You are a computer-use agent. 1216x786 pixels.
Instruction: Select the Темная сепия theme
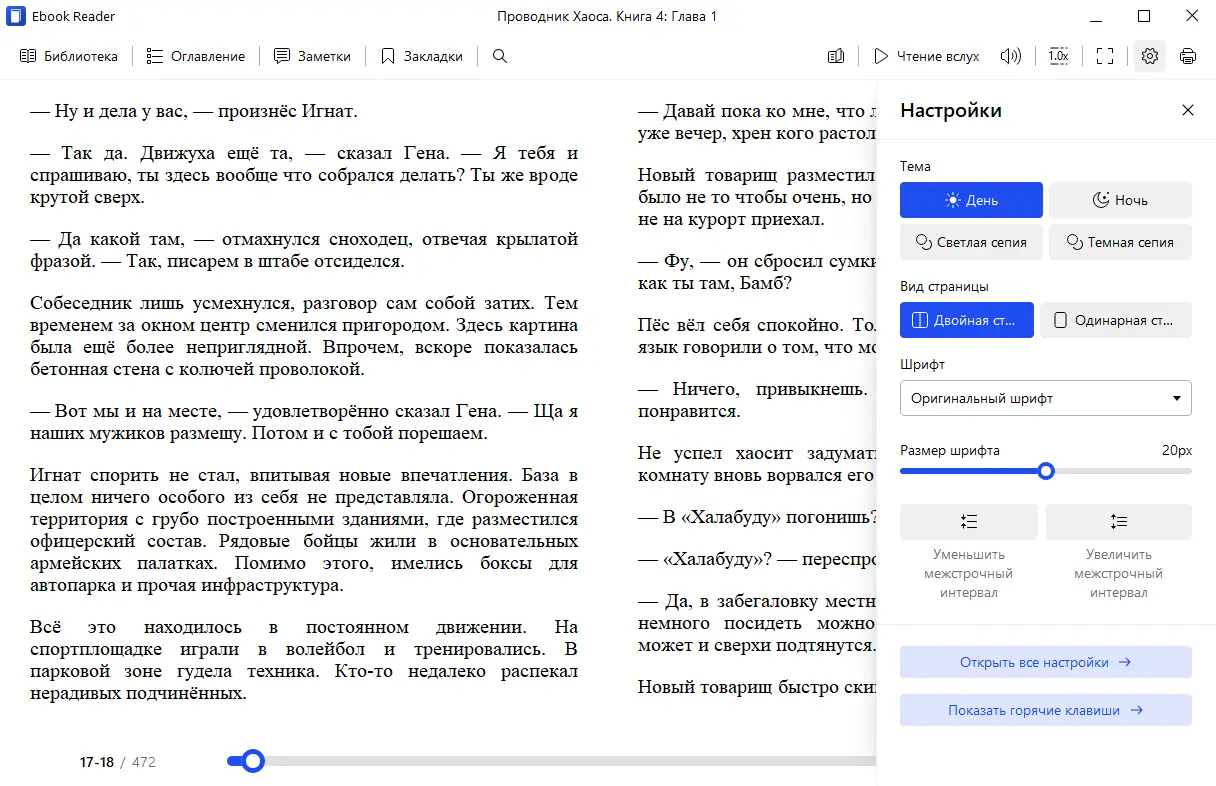point(1120,242)
